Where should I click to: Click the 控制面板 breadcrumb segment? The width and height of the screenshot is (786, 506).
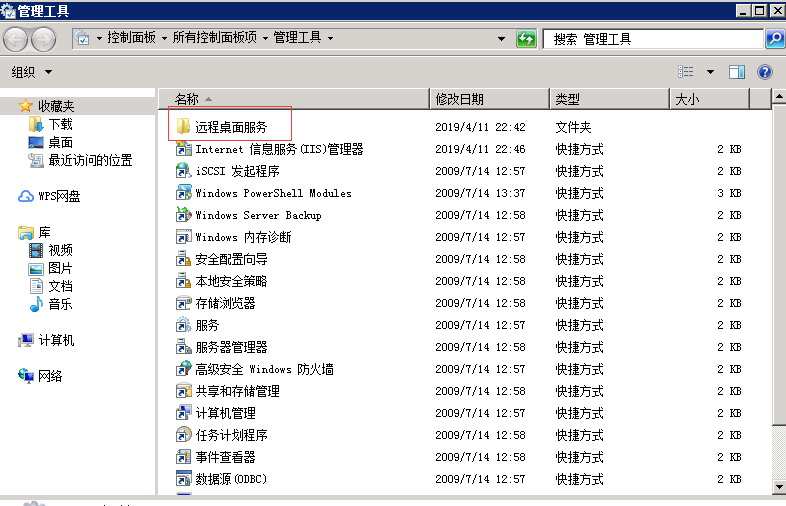[131, 38]
